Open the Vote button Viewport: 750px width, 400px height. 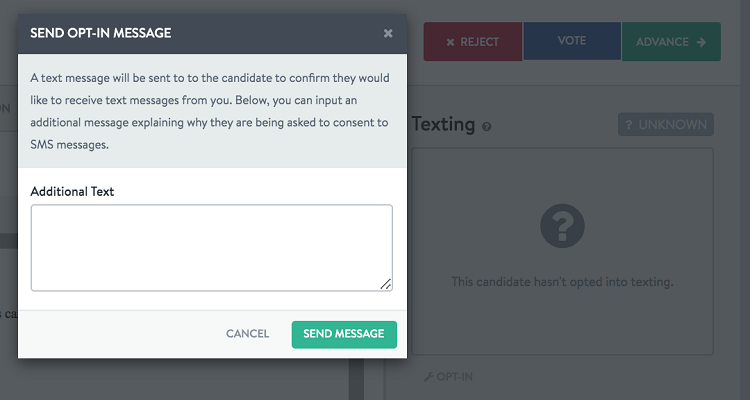[572, 41]
